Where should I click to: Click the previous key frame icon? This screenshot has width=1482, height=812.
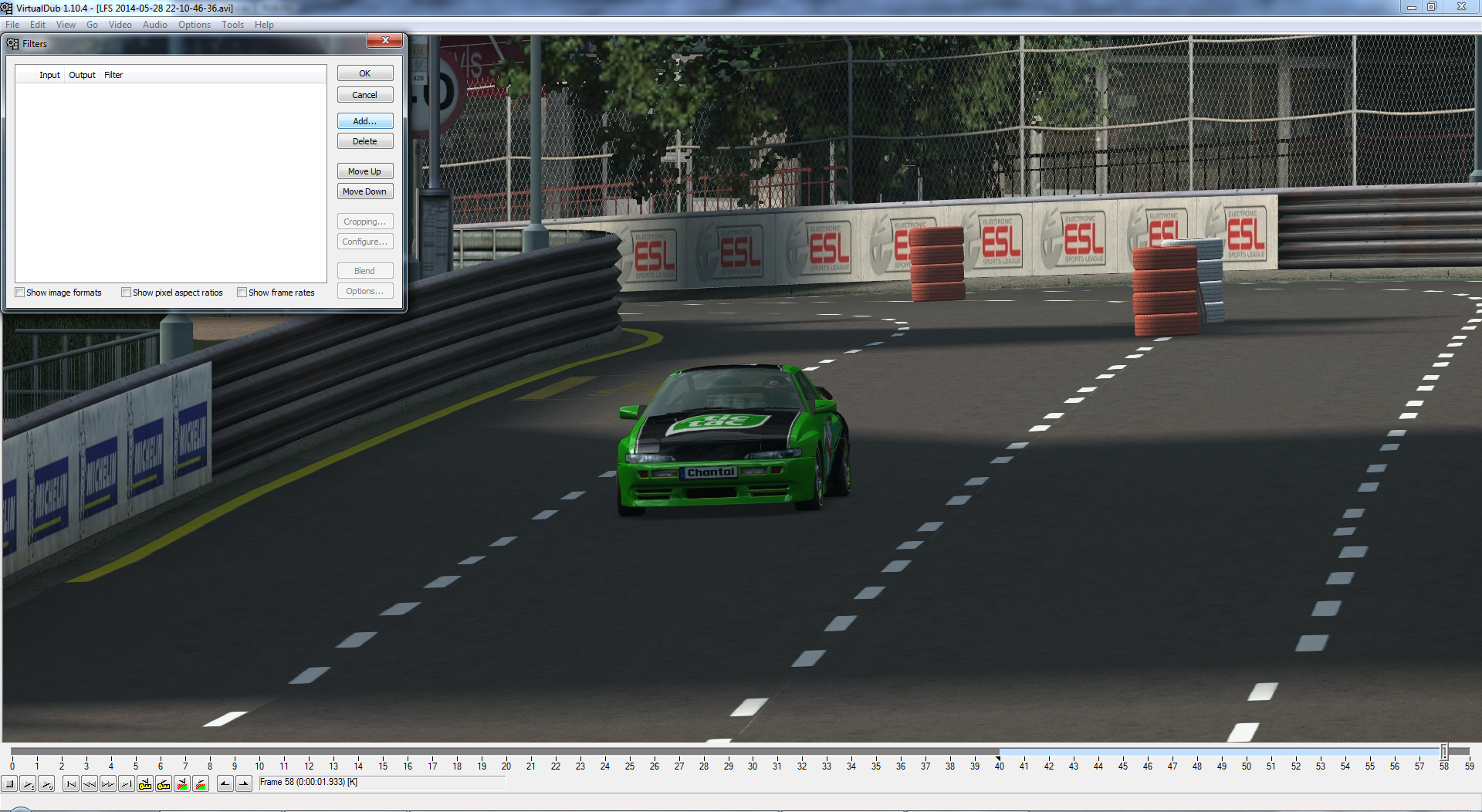(145, 784)
